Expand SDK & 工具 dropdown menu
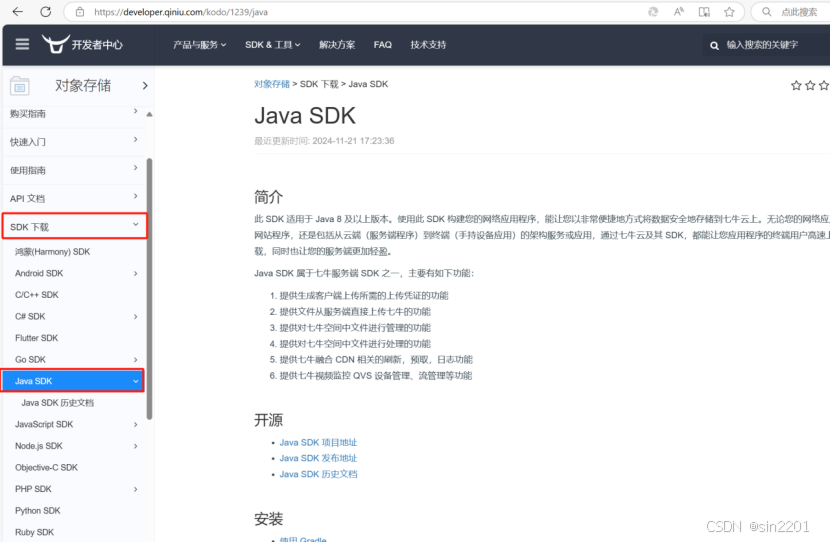This screenshot has width=831, height=542. click(x=272, y=45)
